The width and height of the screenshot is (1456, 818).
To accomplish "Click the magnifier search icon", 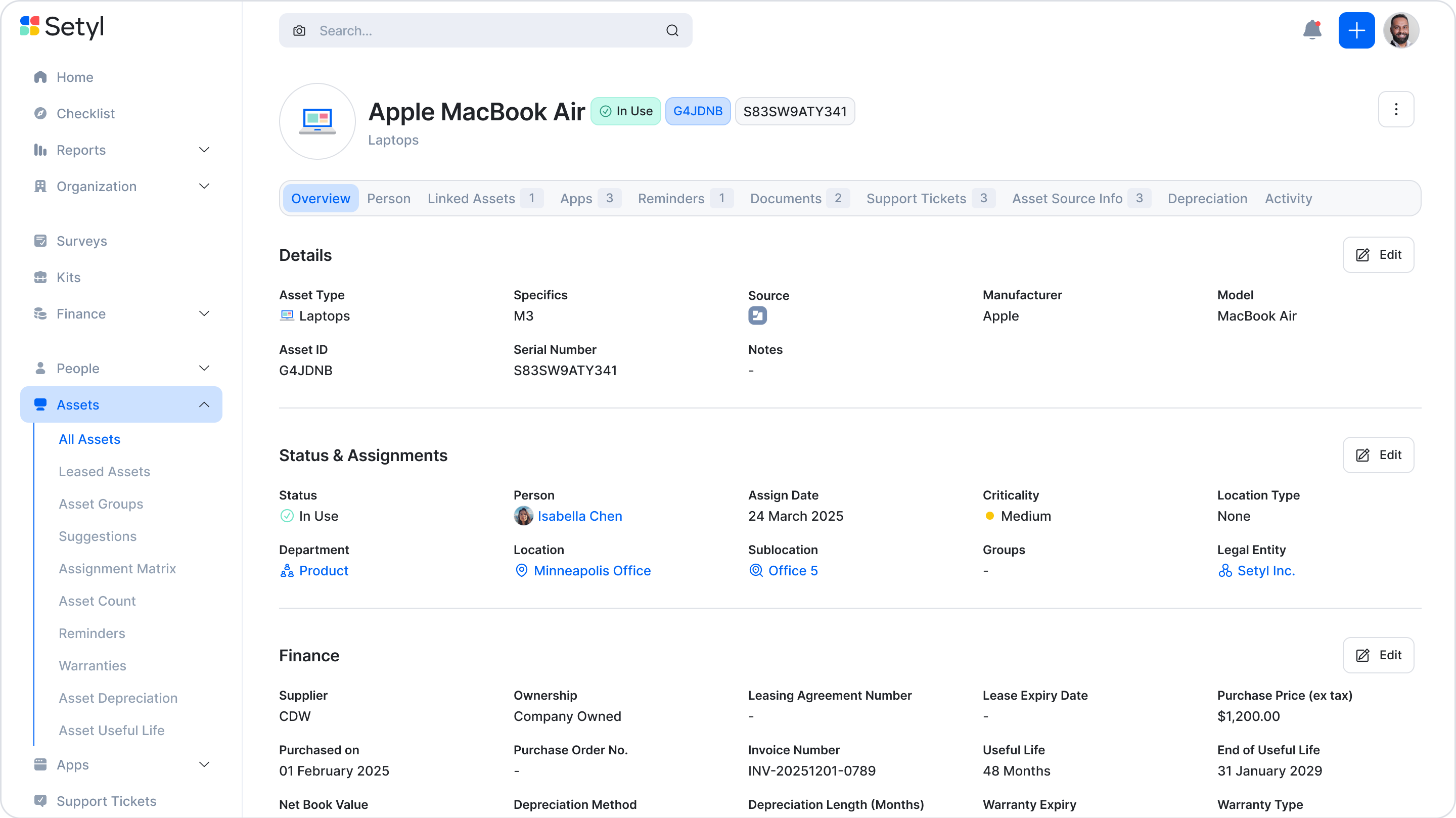I will point(672,31).
